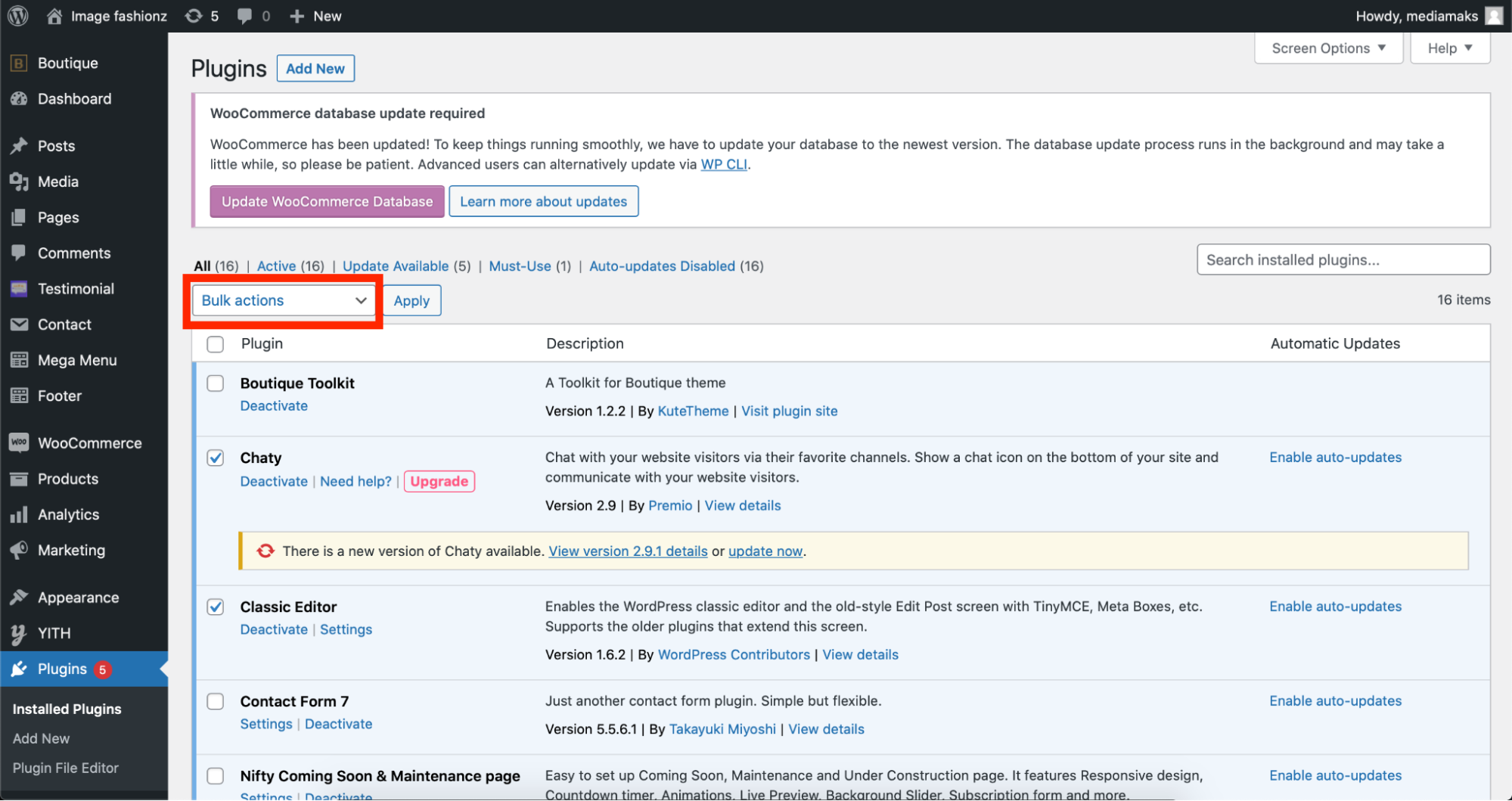Screen dimensions: 1512x801
Task: Click Enable auto-updates for Classic Editor
Action: [x=1335, y=607]
